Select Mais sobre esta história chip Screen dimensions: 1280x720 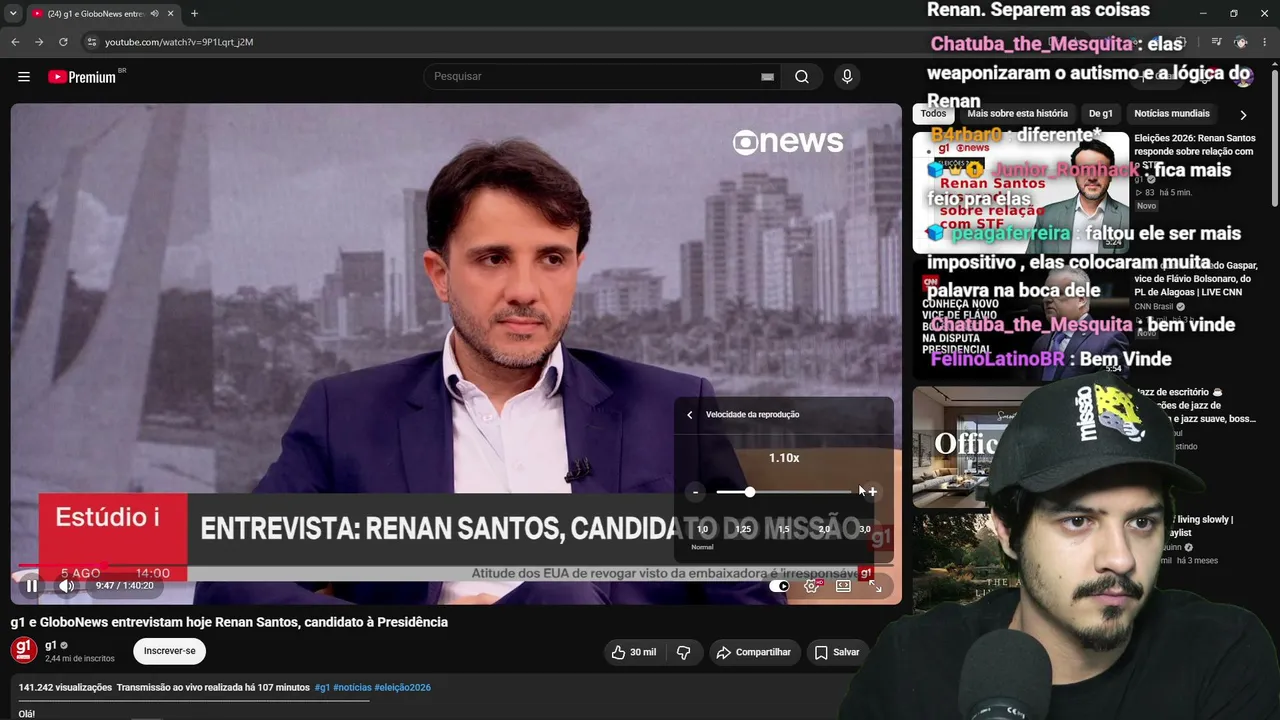(1017, 114)
